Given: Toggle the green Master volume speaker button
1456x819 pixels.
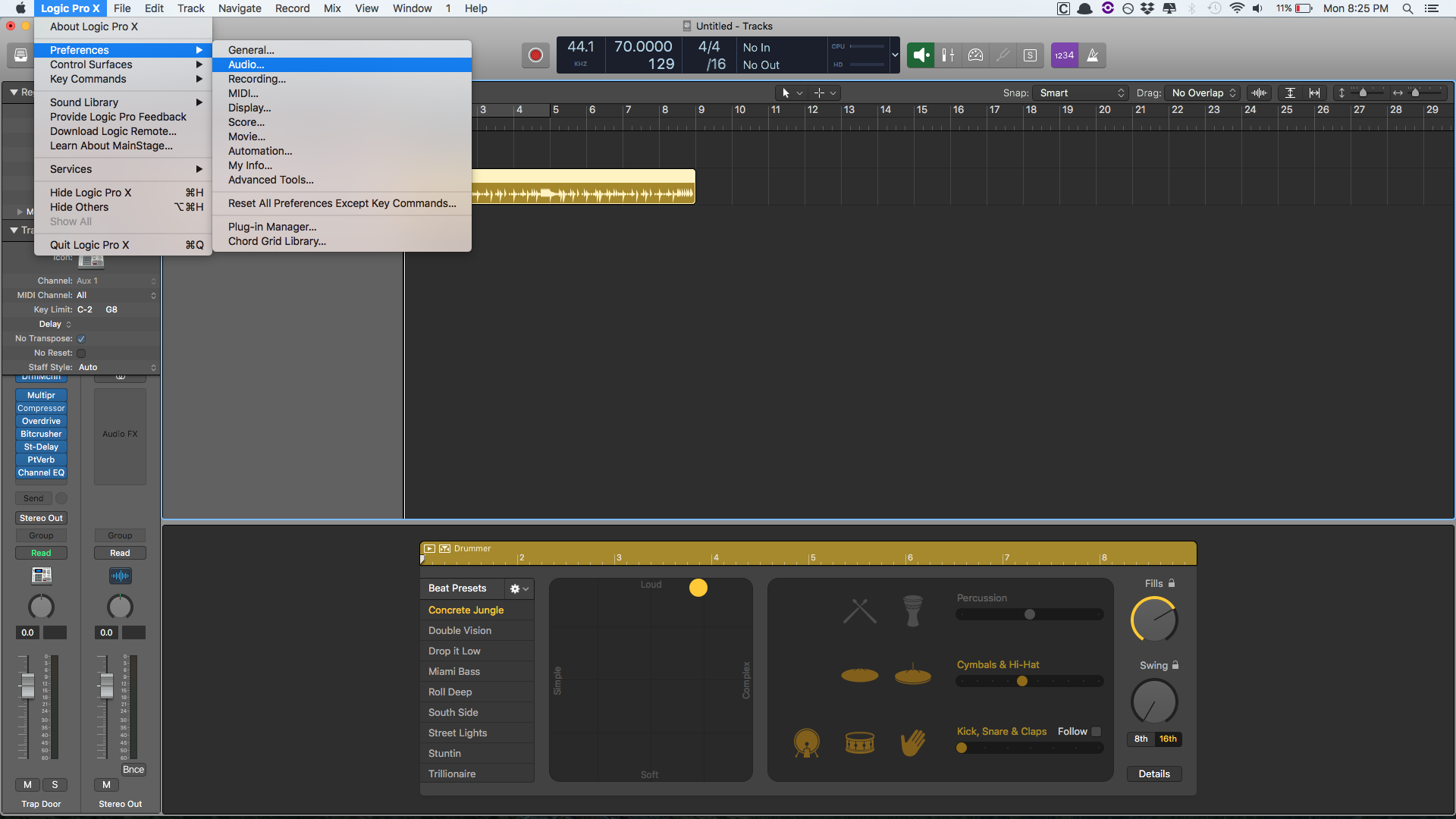Looking at the screenshot, I should 921,55.
